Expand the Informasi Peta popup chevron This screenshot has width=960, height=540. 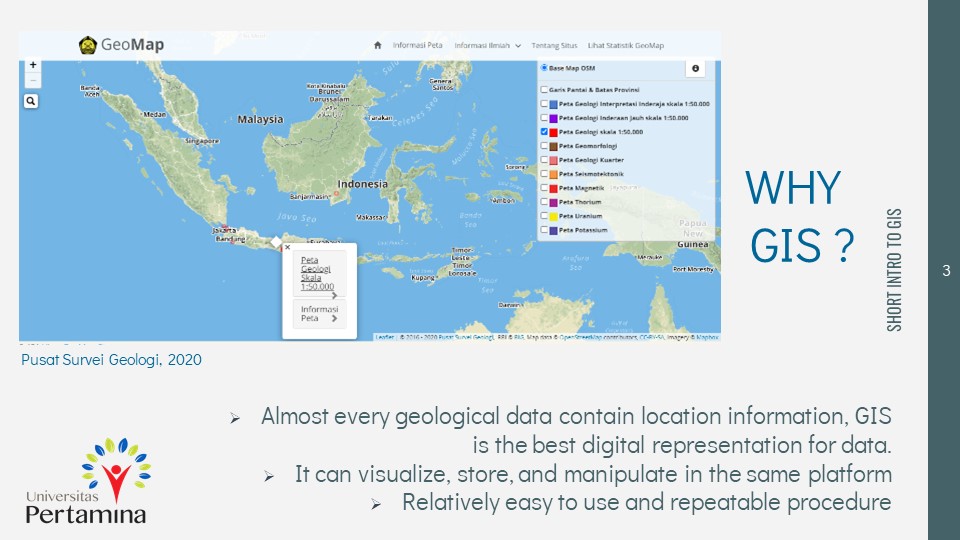coord(334,318)
